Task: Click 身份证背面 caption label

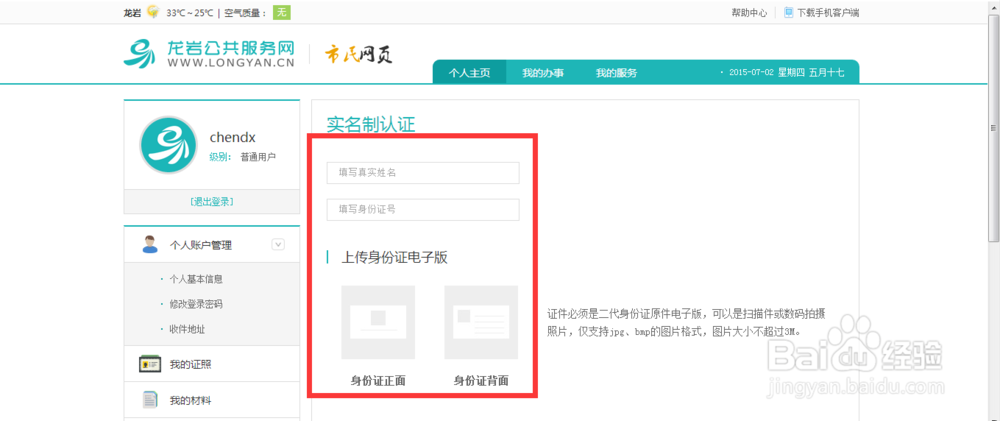Action: coord(481,381)
